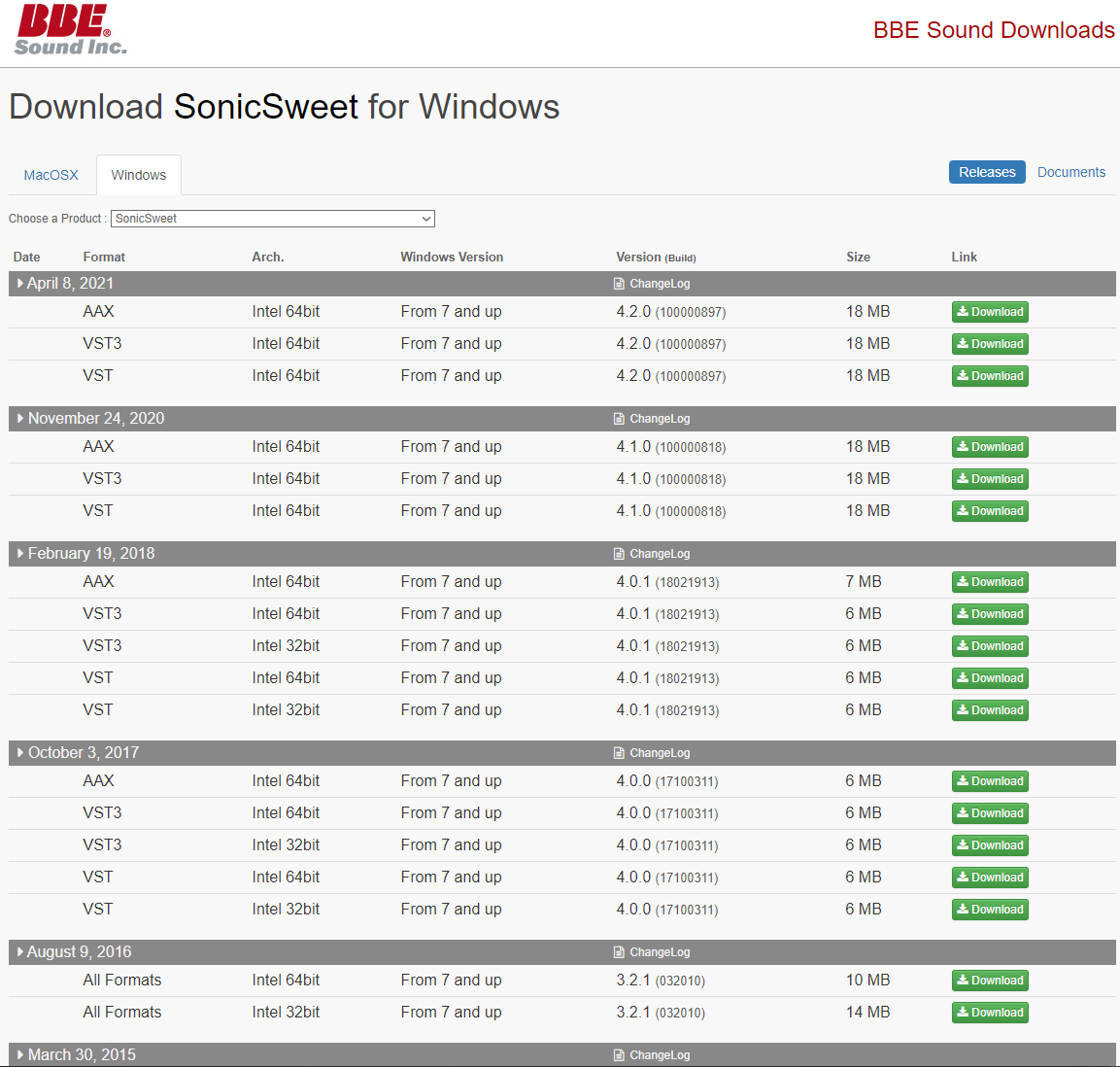Collapse the April 8, 2021 release group

(x=18, y=283)
